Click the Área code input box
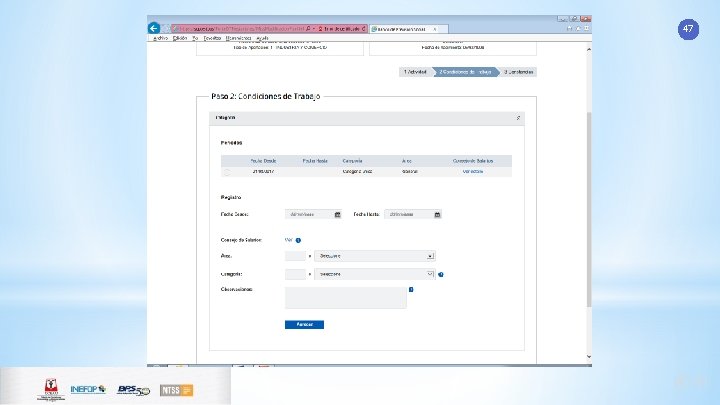The width and height of the screenshot is (720, 405). [295, 256]
